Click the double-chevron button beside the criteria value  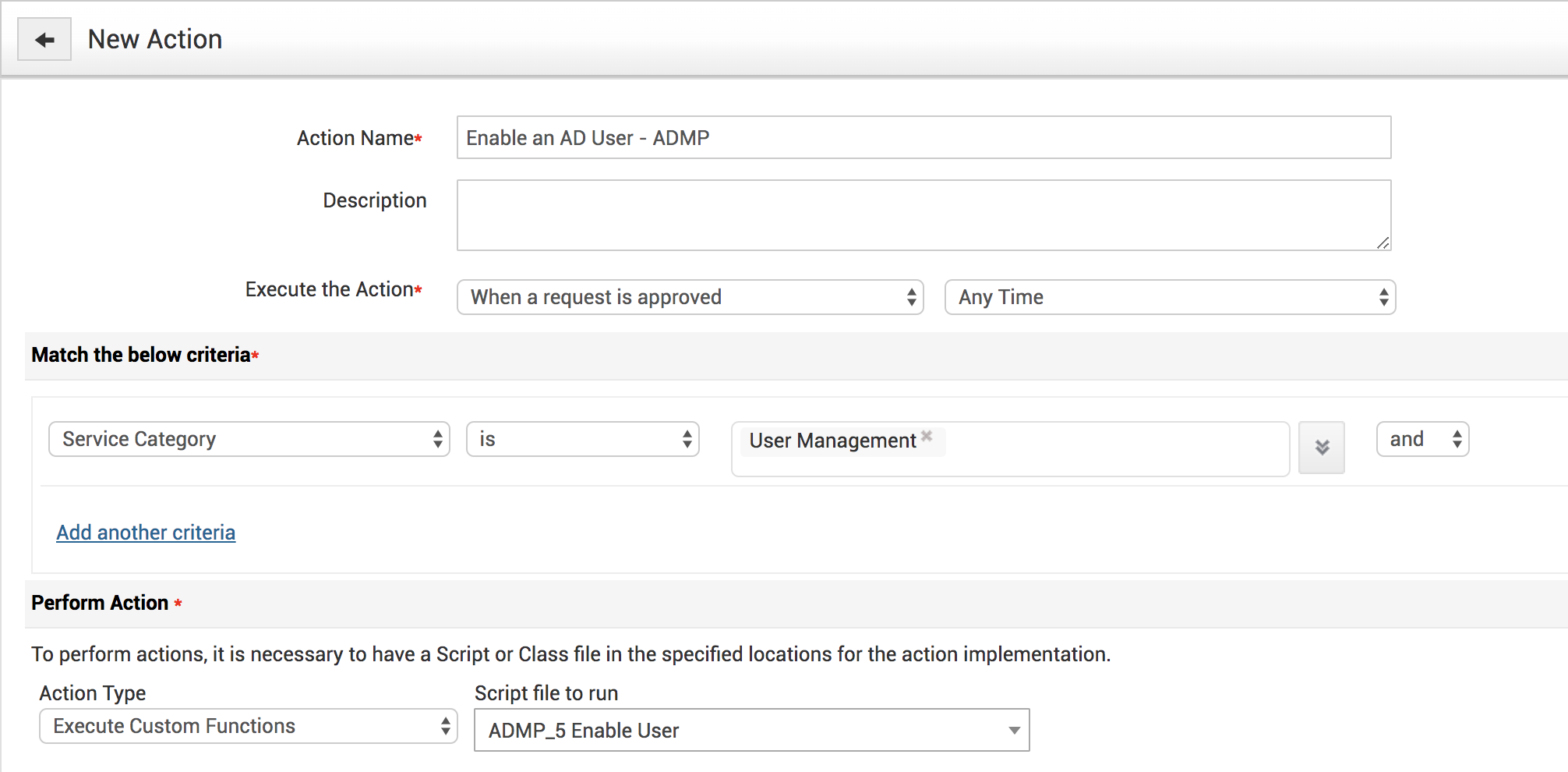(1322, 448)
